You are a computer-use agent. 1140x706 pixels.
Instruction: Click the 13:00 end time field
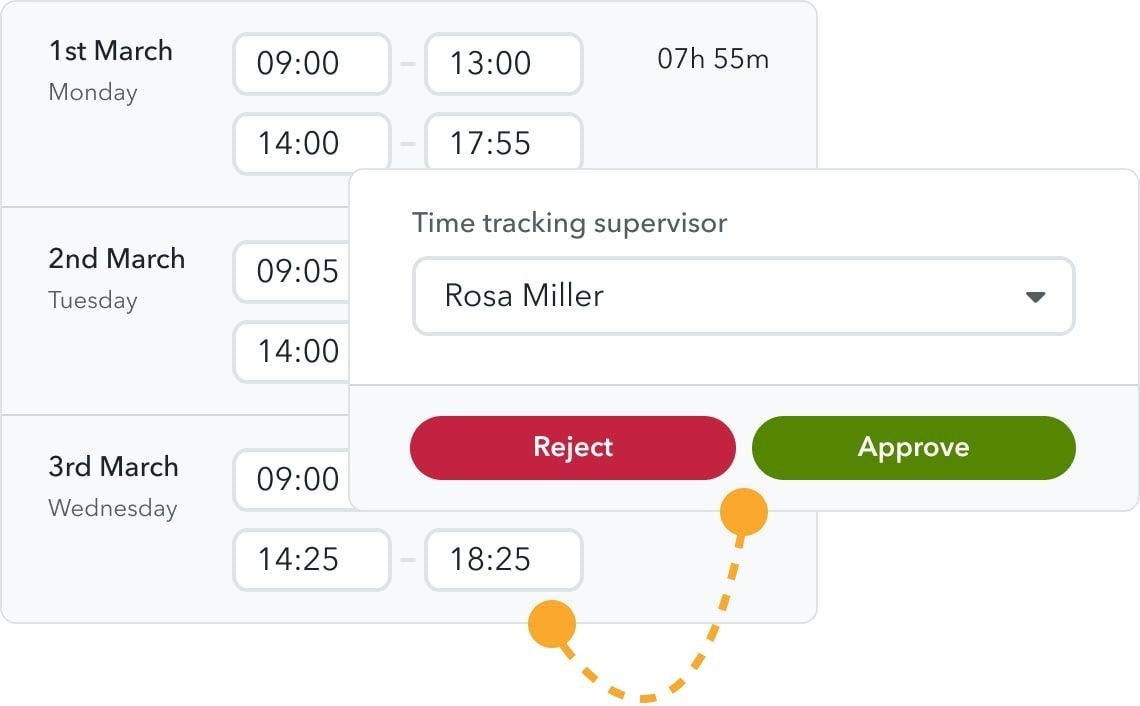coord(503,64)
